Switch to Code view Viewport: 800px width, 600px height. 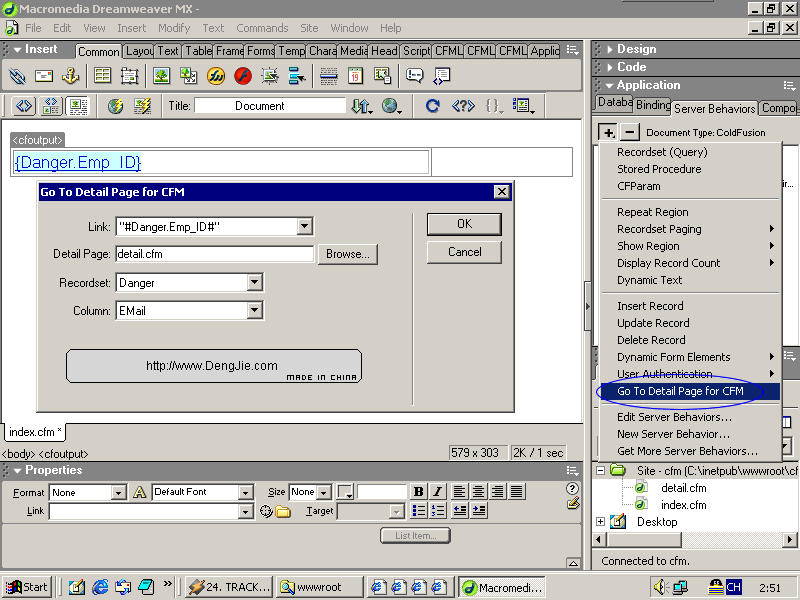point(24,106)
